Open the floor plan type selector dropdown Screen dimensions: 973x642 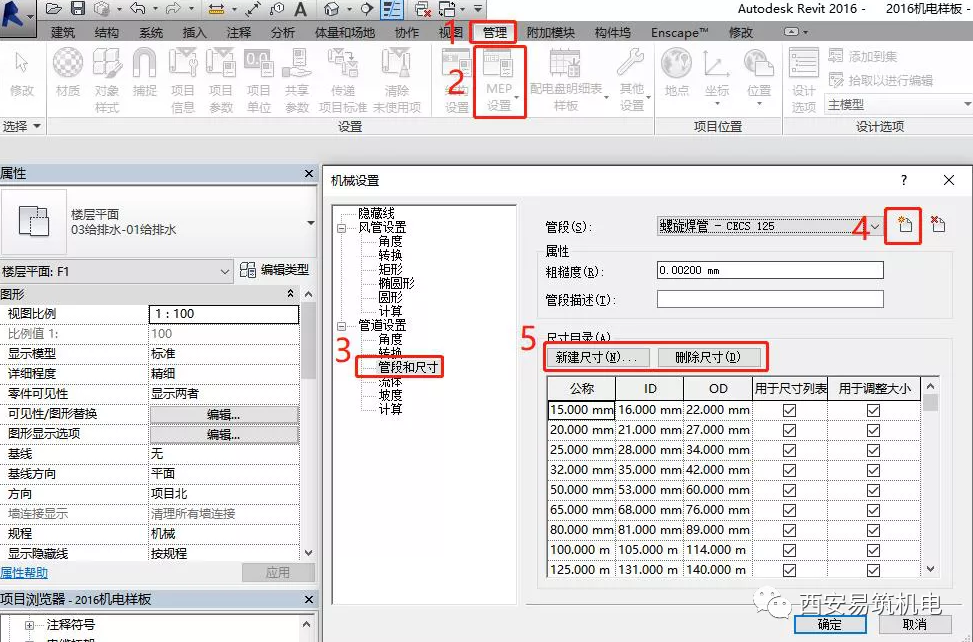(x=311, y=223)
